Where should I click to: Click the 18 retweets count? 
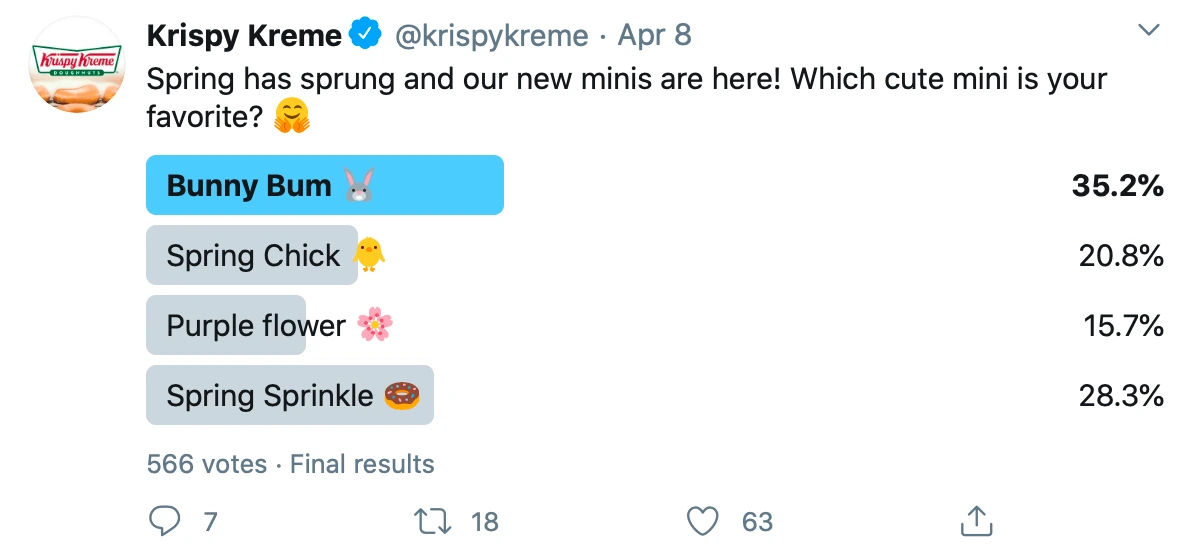point(484,521)
